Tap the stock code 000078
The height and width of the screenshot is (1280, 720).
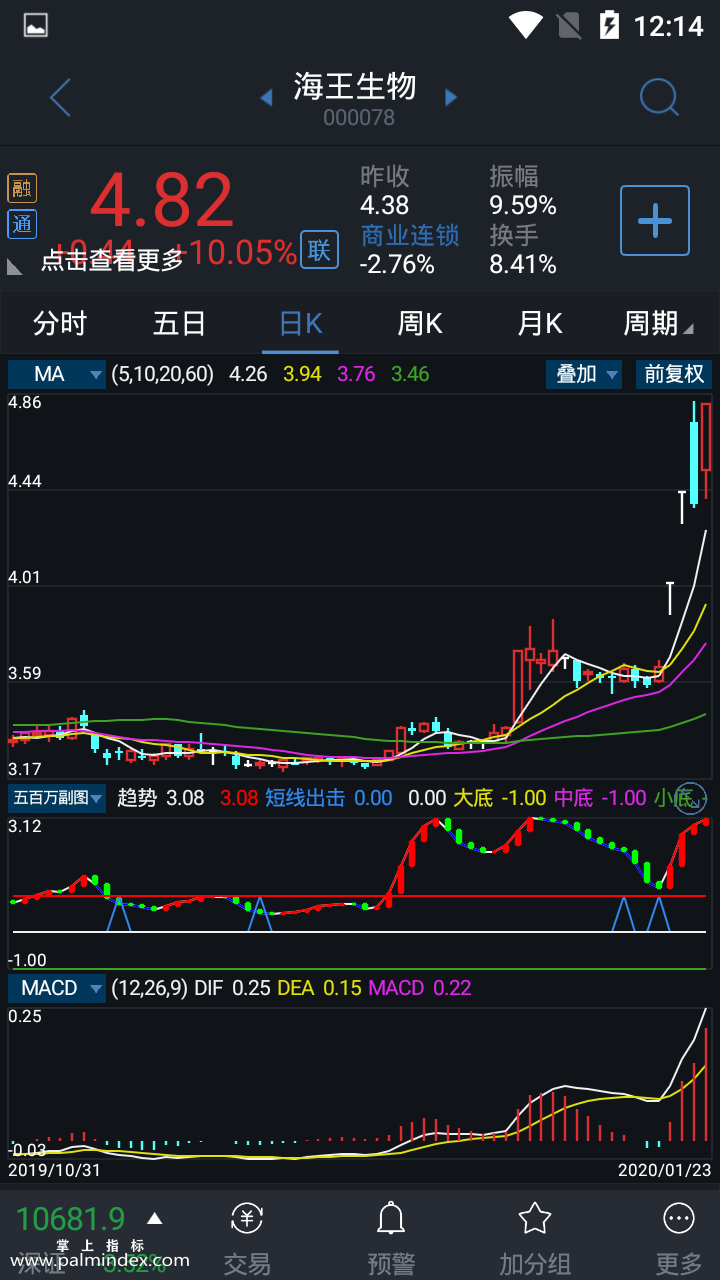(359, 118)
